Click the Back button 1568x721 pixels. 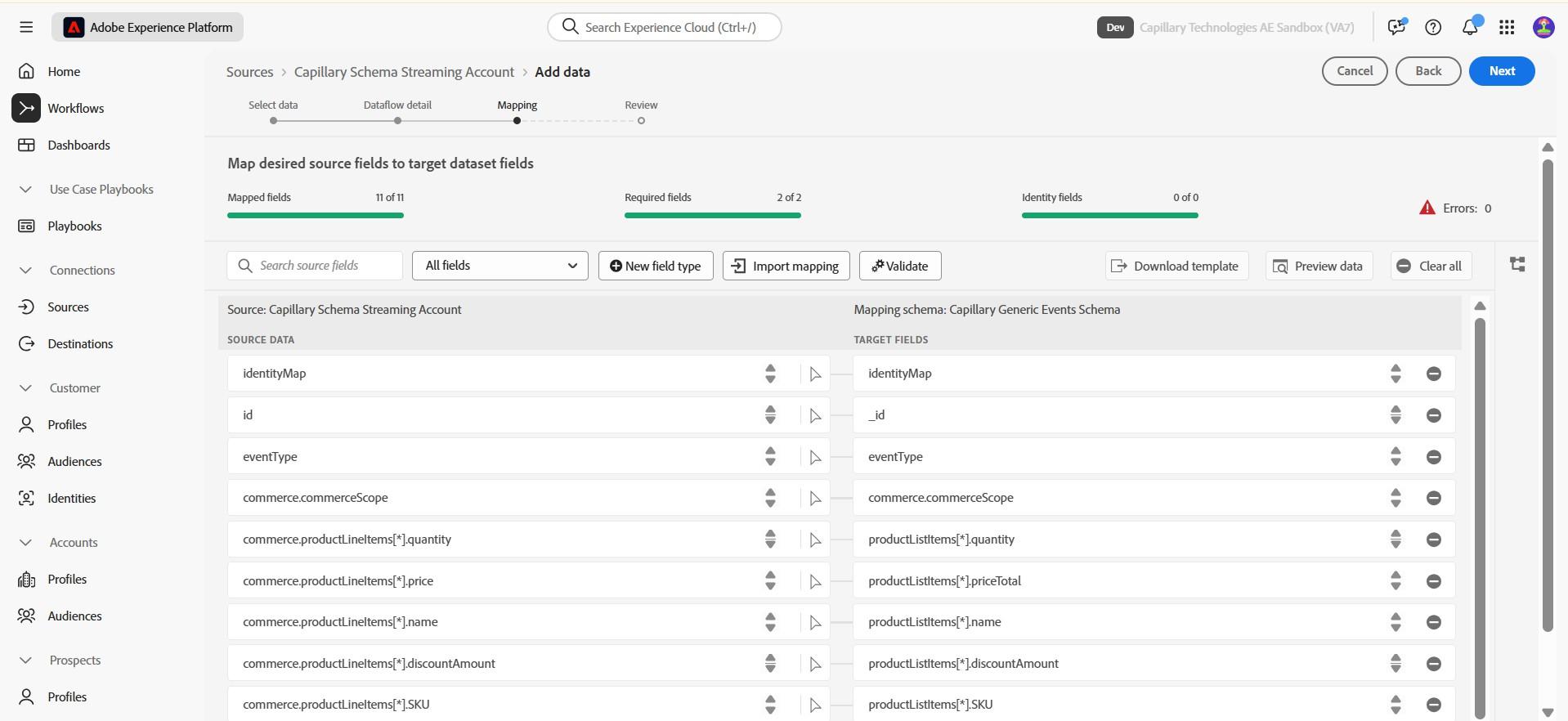1428,71
